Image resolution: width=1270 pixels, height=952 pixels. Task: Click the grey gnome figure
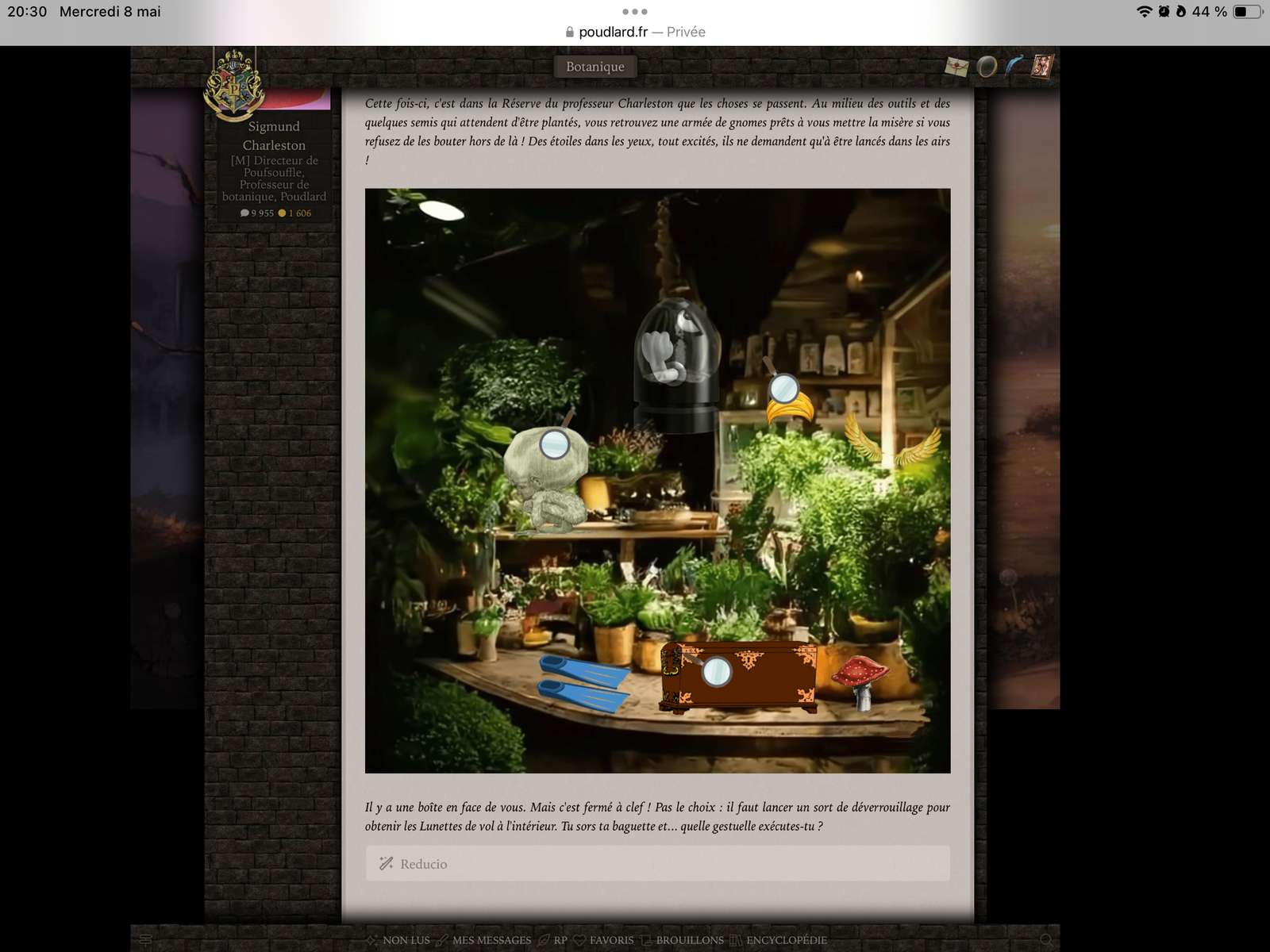(x=547, y=482)
